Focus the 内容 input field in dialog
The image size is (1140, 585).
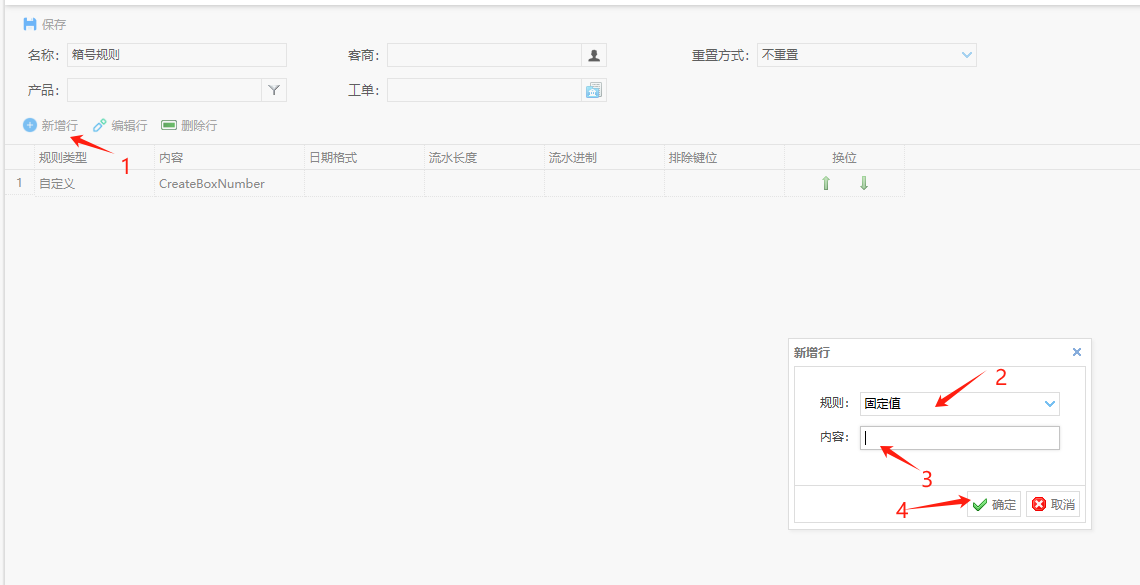tap(959, 438)
